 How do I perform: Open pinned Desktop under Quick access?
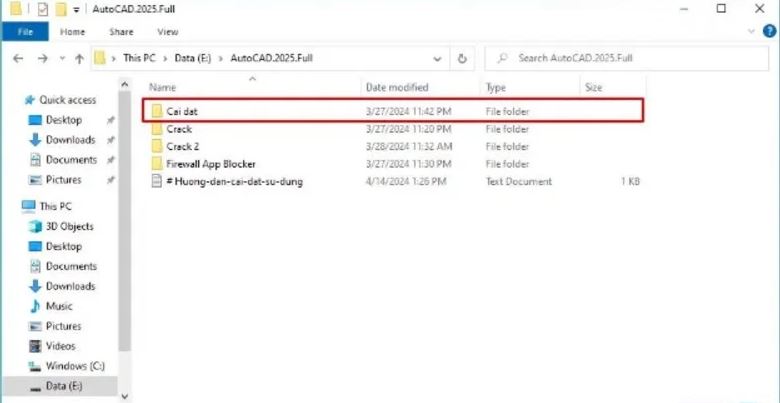pyautogui.click(x=63, y=120)
